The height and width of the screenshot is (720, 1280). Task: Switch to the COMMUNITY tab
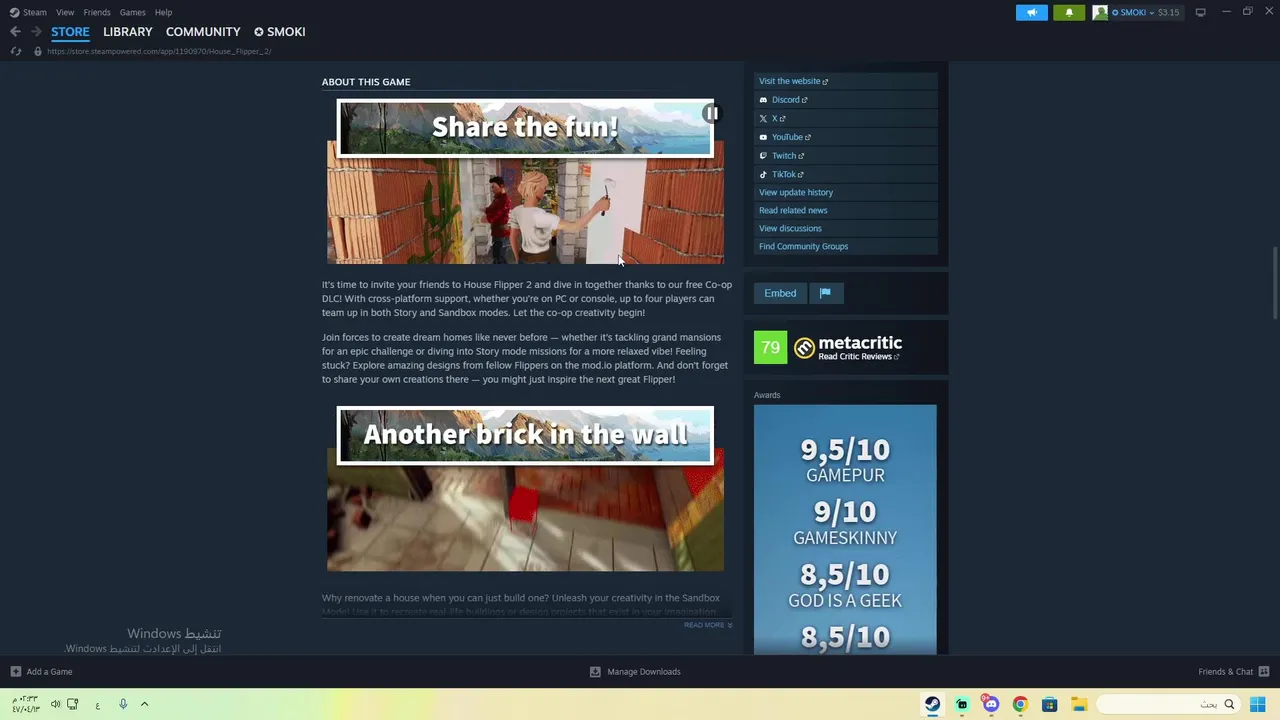pos(203,32)
